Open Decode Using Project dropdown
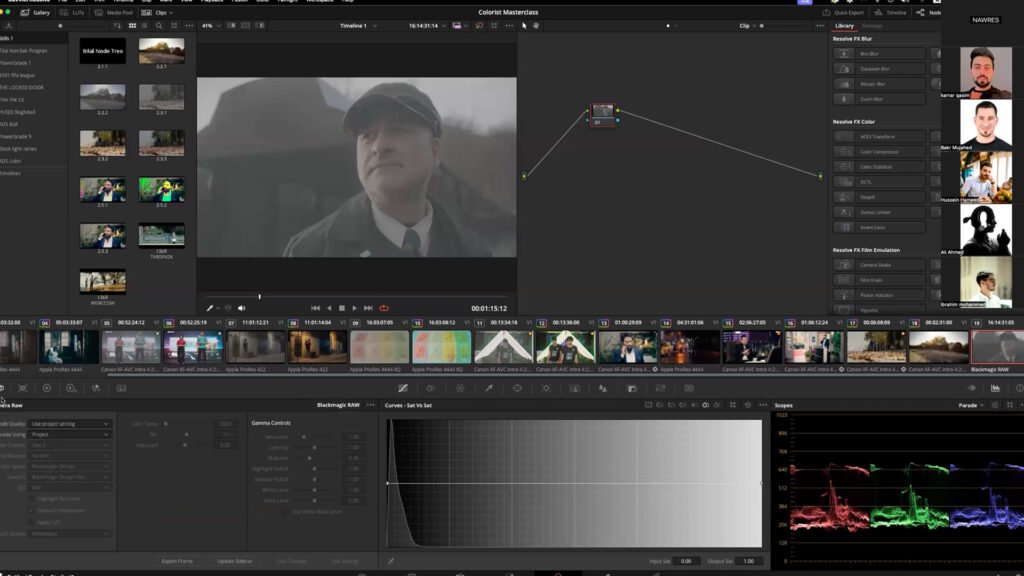The height and width of the screenshot is (576, 1024). tap(70, 434)
